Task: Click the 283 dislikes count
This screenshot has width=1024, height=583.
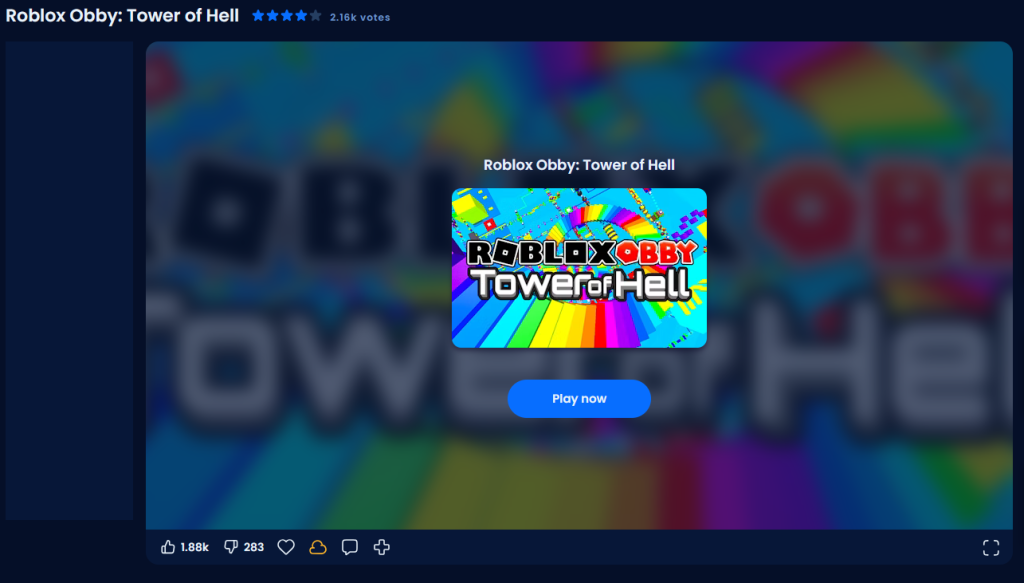Action: pyautogui.click(x=254, y=547)
